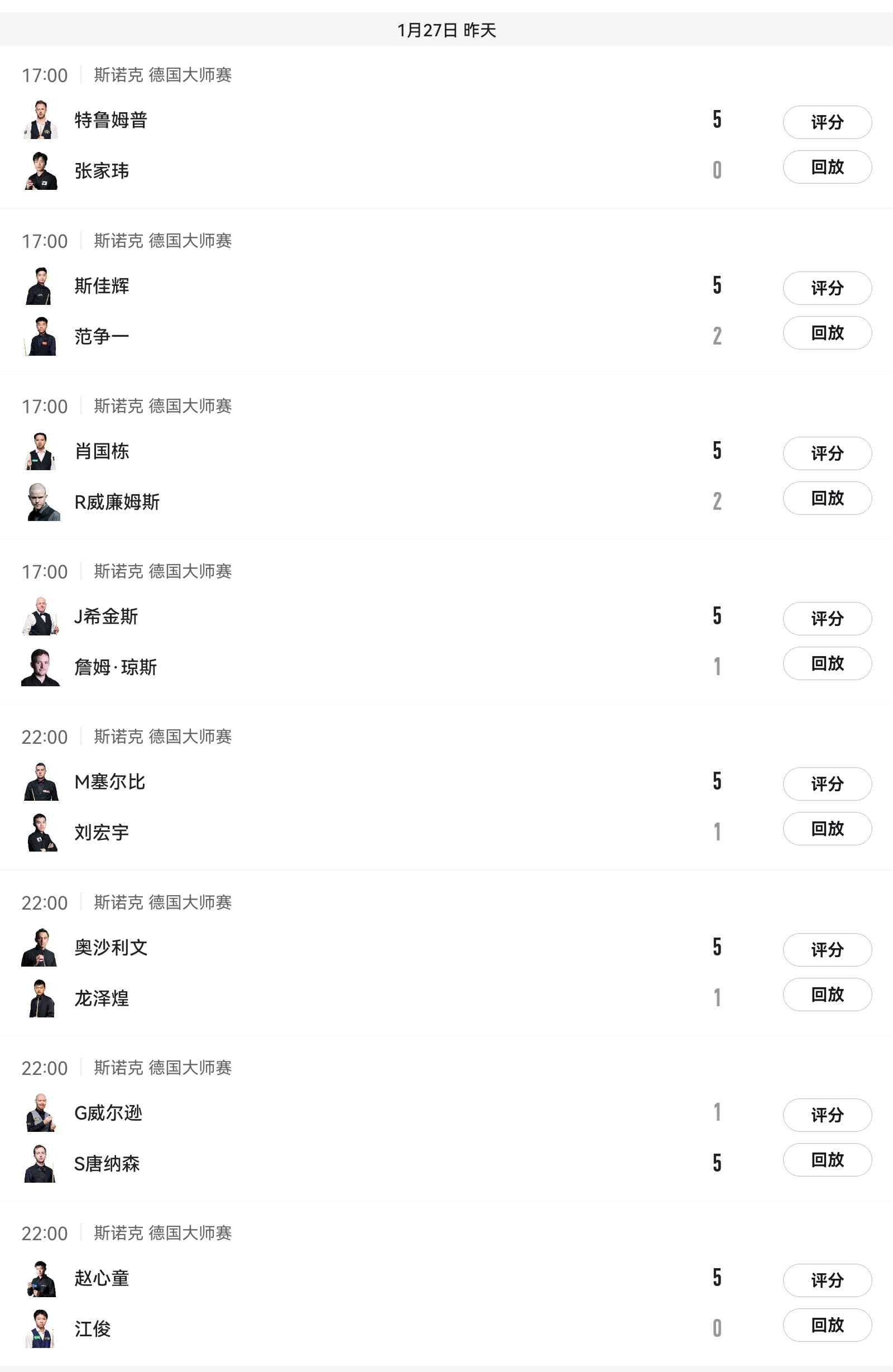Open 评分 for 斯佳辉 vs 范争一
Viewport: 893px width, 1372px height.
pyautogui.click(x=827, y=288)
